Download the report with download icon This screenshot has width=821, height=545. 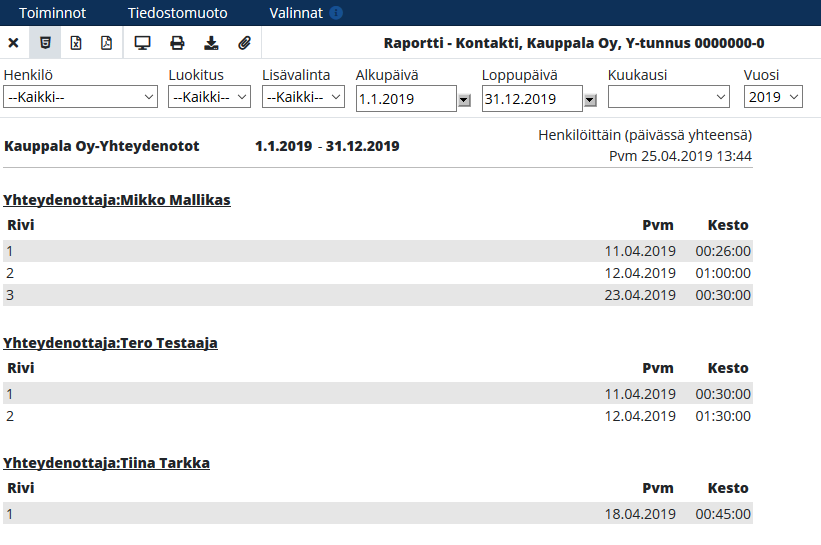211,43
